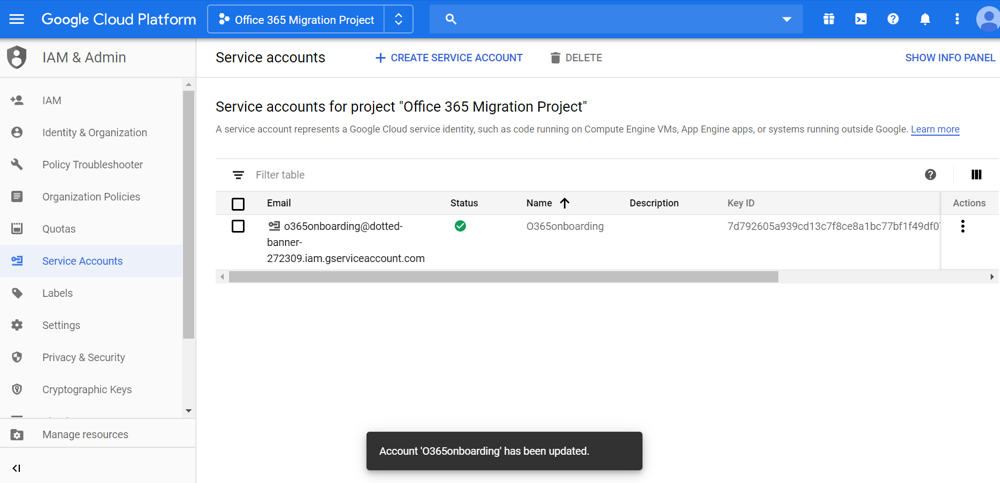This screenshot has height=483, width=1000.
Task: Open the Office 365 Migration Project selector
Action: (309, 19)
